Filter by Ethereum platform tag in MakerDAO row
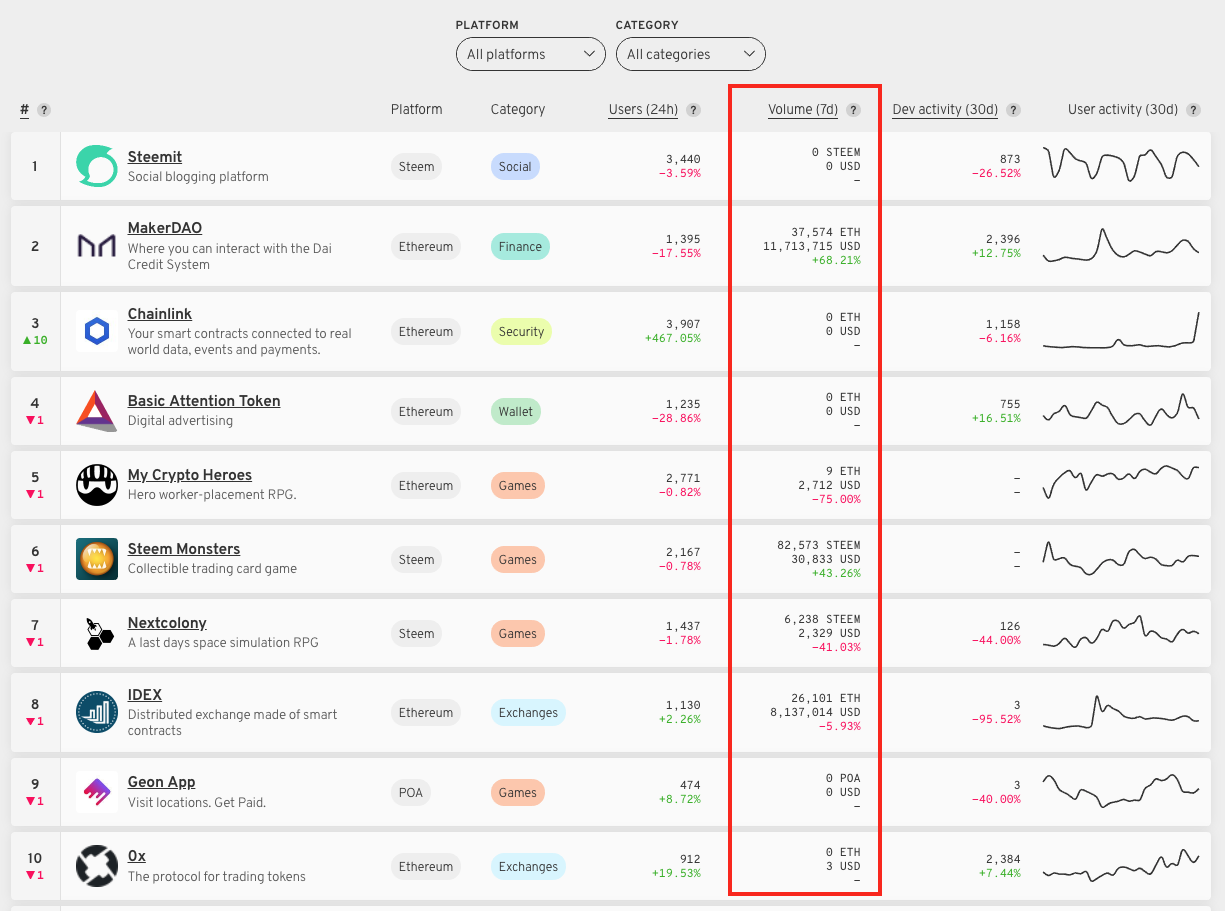This screenshot has width=1225, height=911. (426, 247)
